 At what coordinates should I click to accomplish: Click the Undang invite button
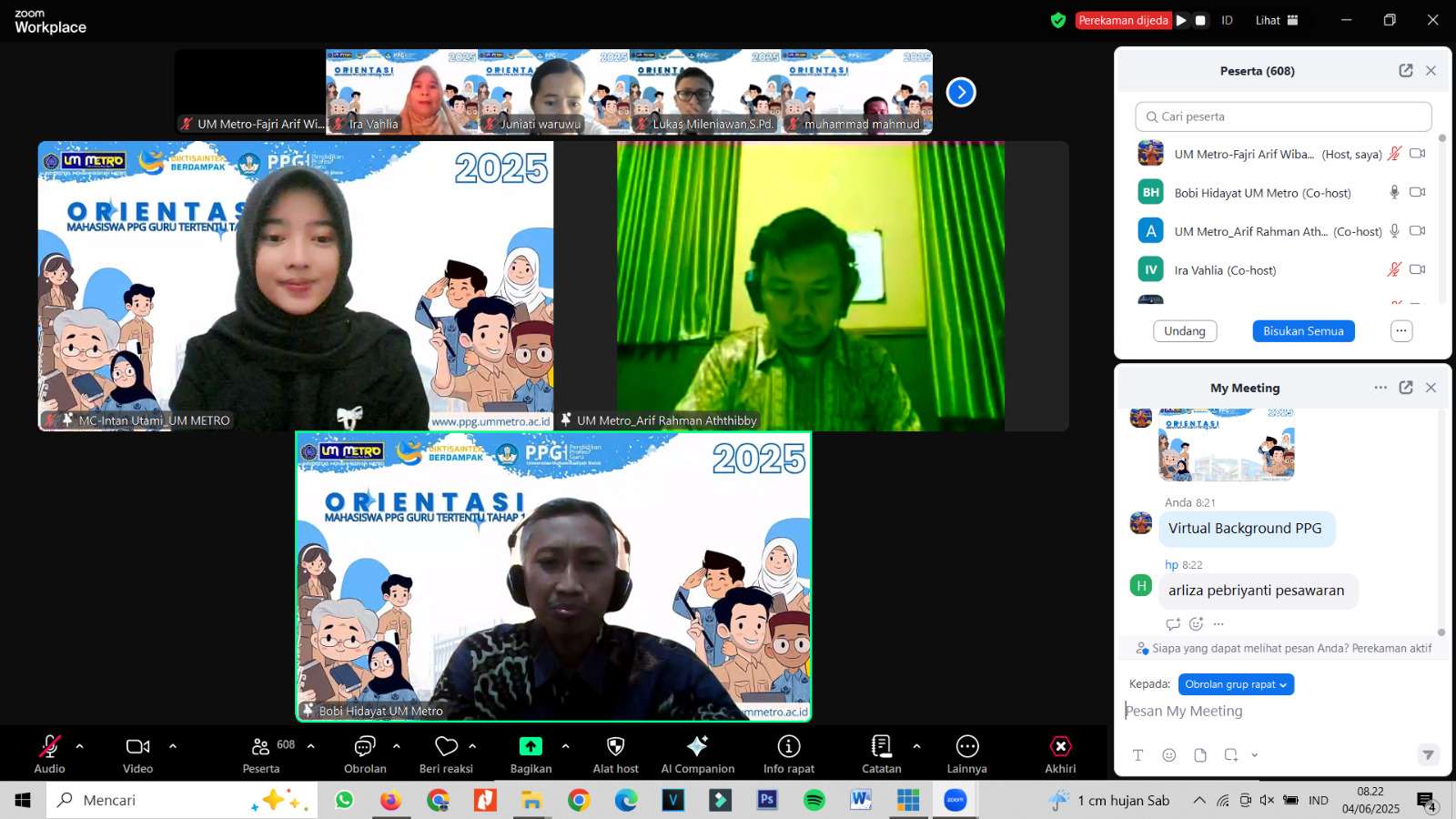point(1184,331)
